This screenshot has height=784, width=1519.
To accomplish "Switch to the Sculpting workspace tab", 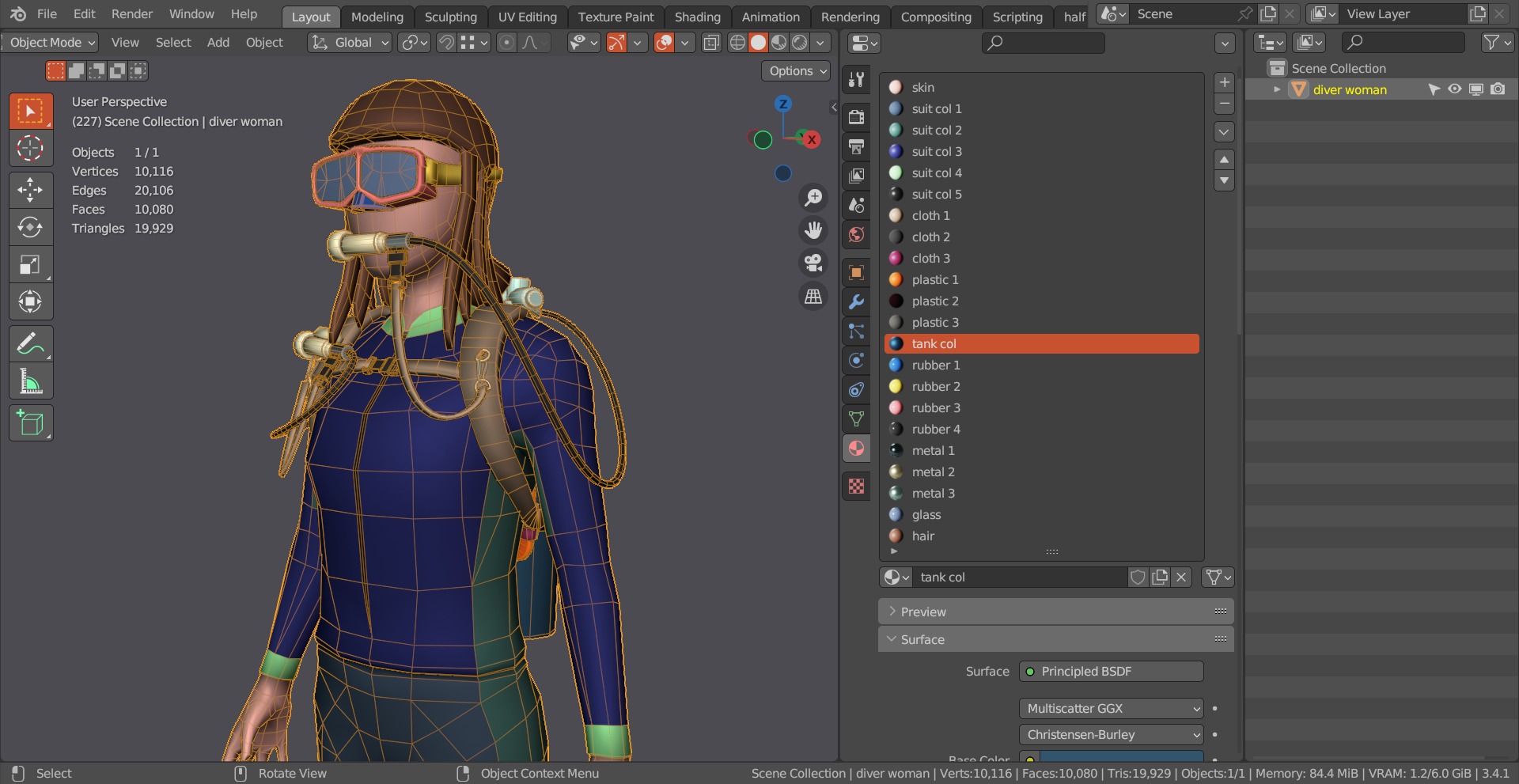I will (451, 17).
